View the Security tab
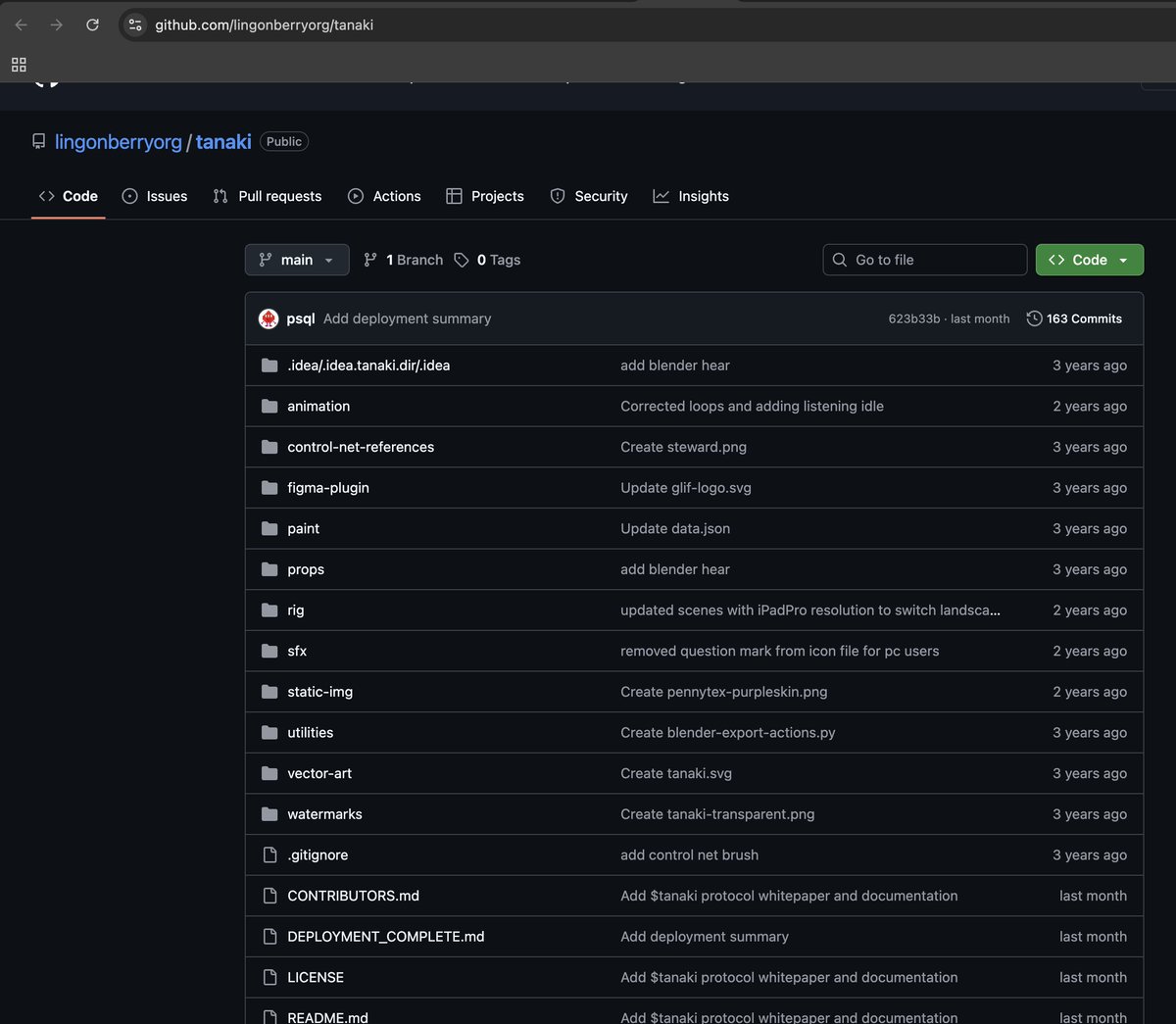 tap(589, 196)
